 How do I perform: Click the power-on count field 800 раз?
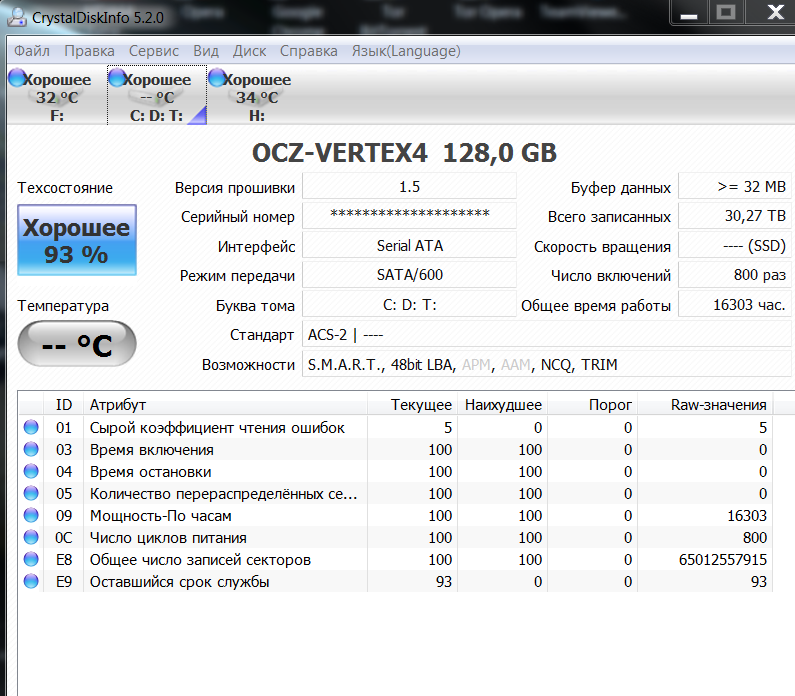(x=734, y=275)
